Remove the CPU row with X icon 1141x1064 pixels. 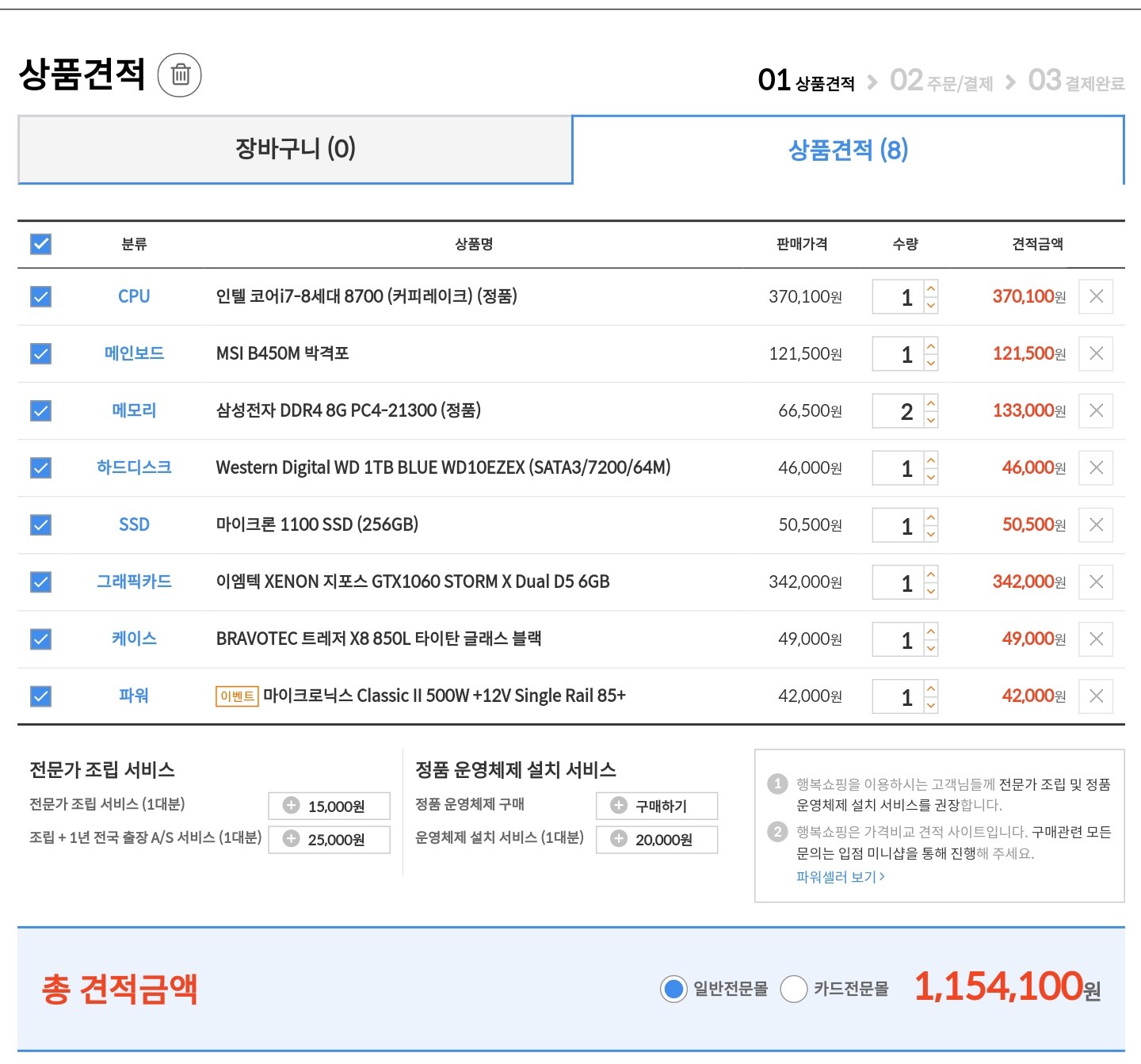(1096, 296)
